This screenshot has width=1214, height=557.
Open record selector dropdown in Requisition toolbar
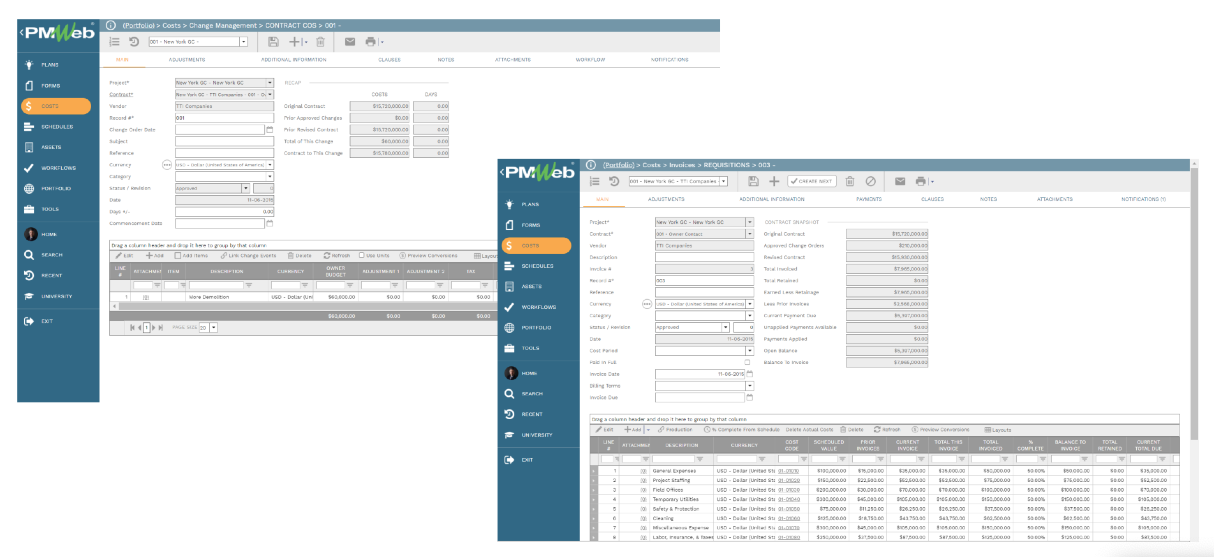724,181
